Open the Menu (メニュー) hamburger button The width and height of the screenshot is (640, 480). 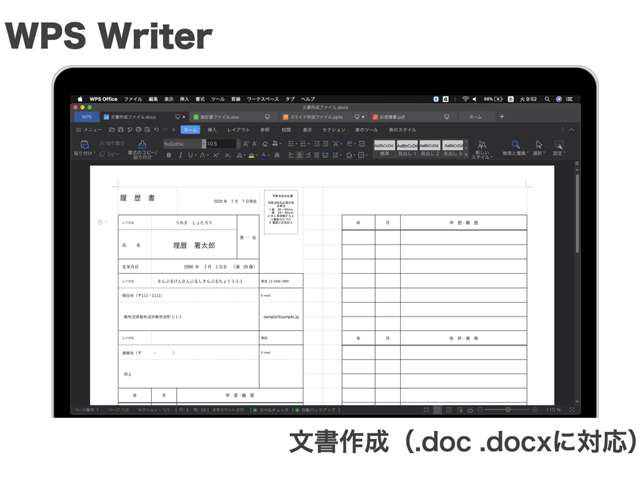(89, 130)
